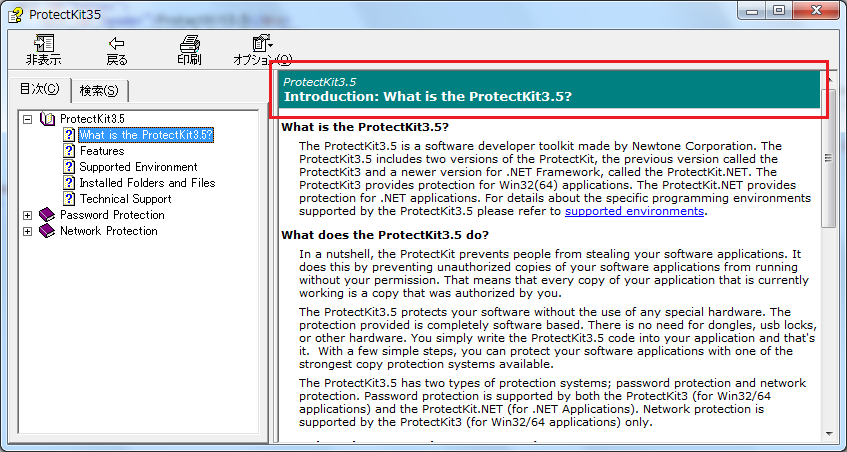This screenshot has width=847, height=452.
Task: Follow the 'supported environments' link
Action: [x=634, y=212]
